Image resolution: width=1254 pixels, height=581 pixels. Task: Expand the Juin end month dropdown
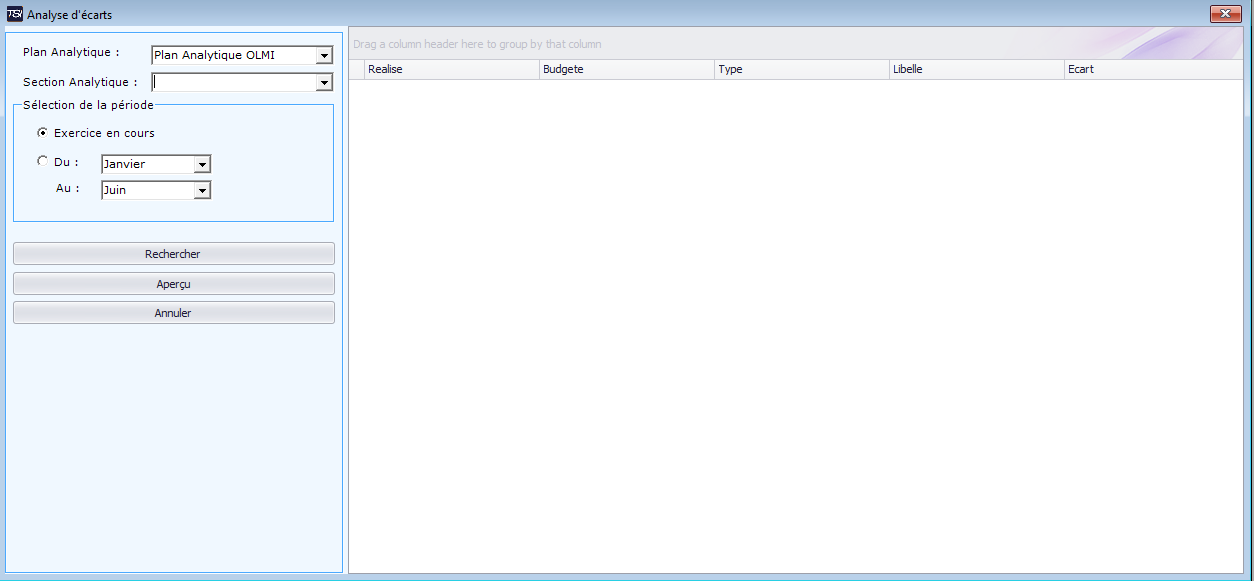point(202,190)
